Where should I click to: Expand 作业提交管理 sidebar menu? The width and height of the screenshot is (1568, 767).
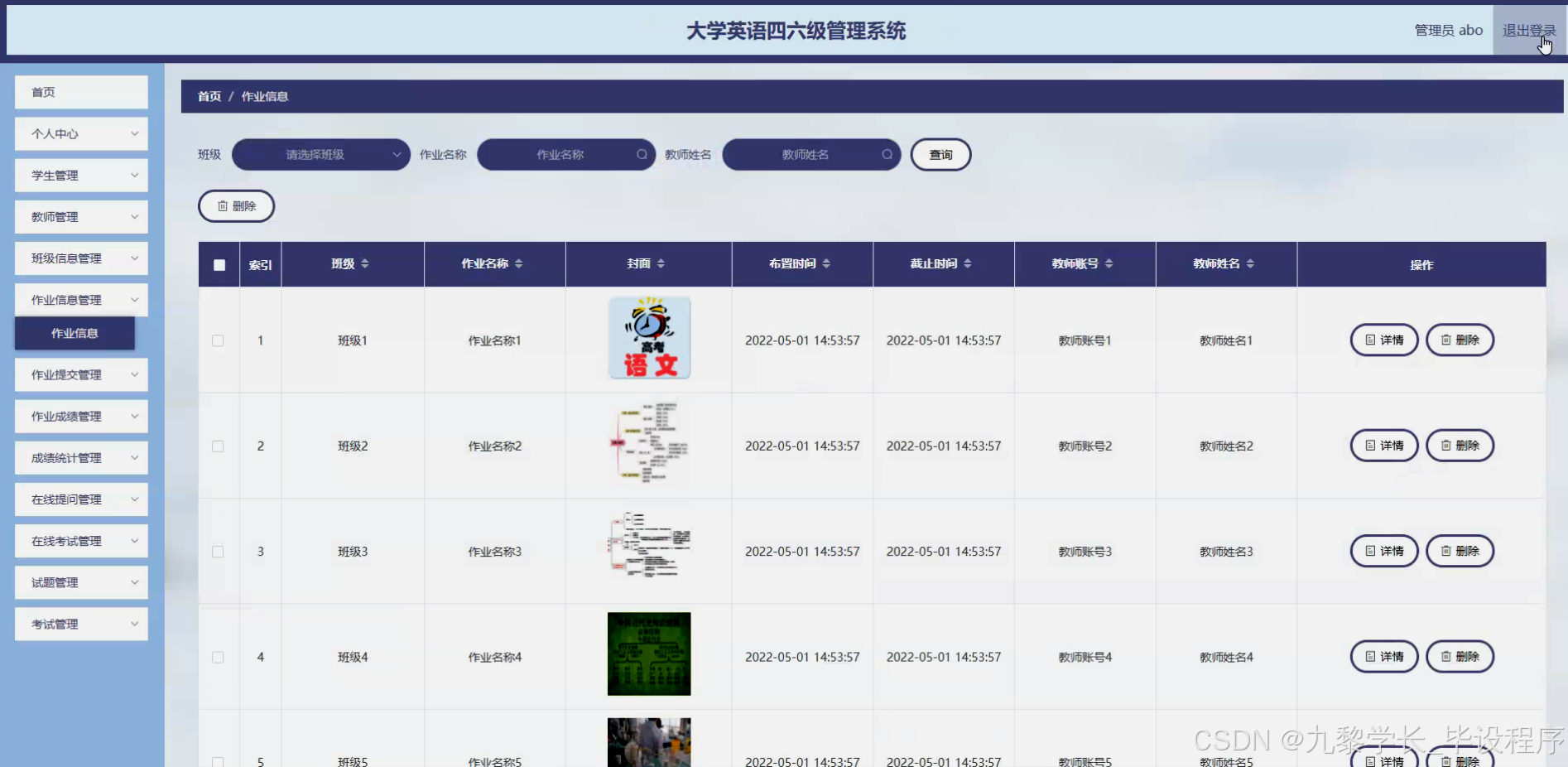81,374
